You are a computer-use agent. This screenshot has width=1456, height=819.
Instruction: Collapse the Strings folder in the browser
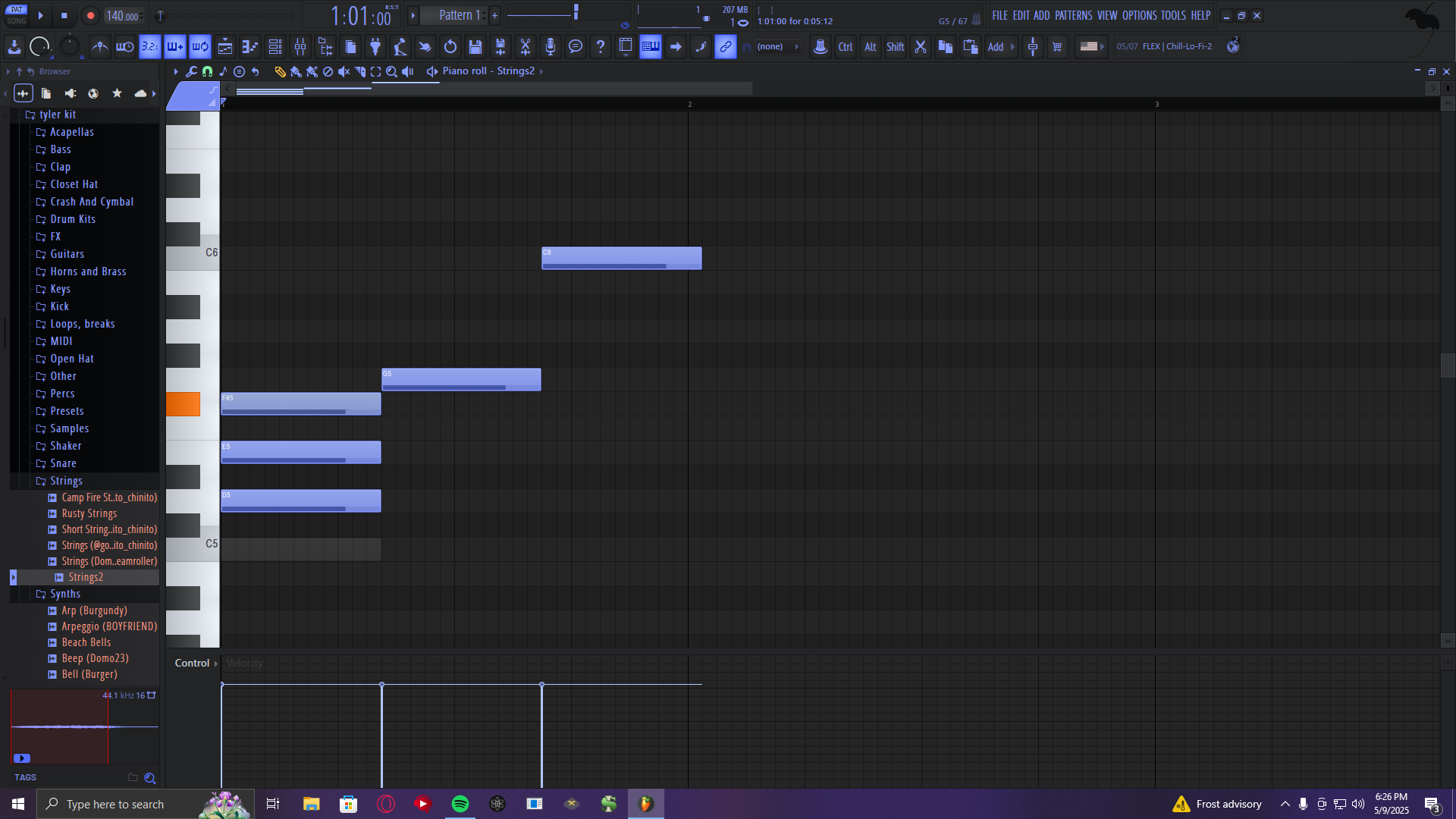click(66, 481)
